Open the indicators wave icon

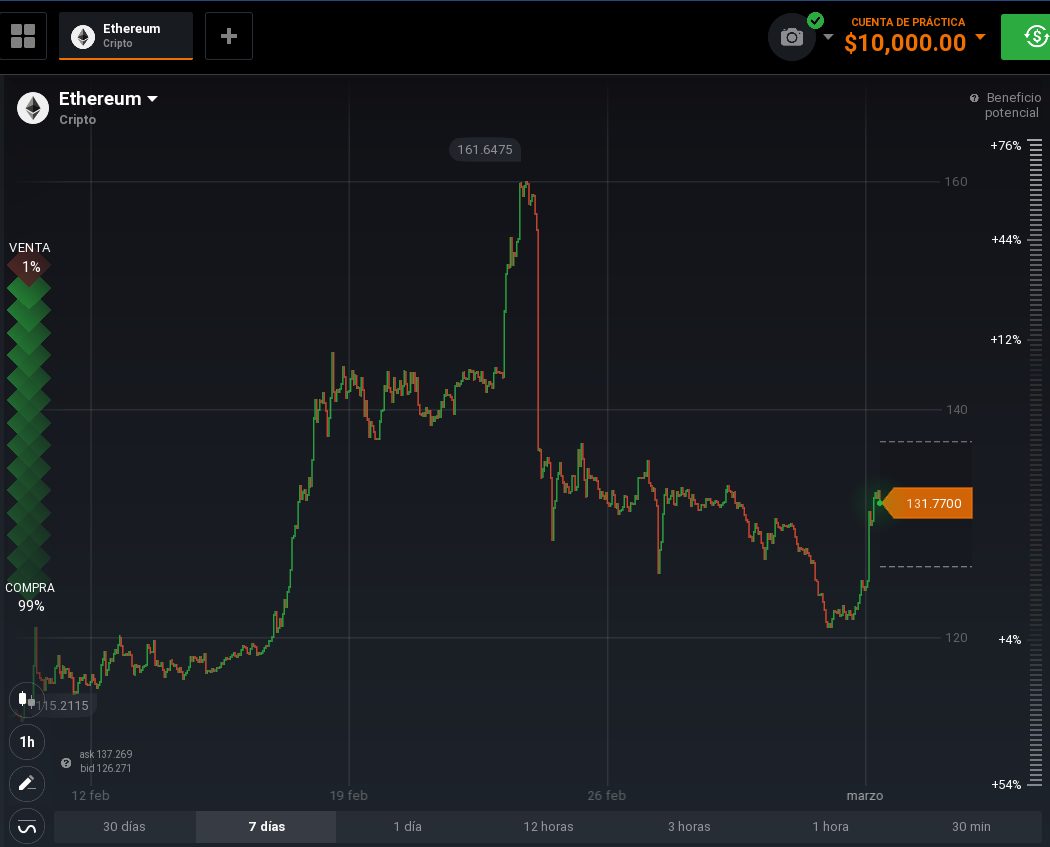pyautogui.click(x=27, y=828)
